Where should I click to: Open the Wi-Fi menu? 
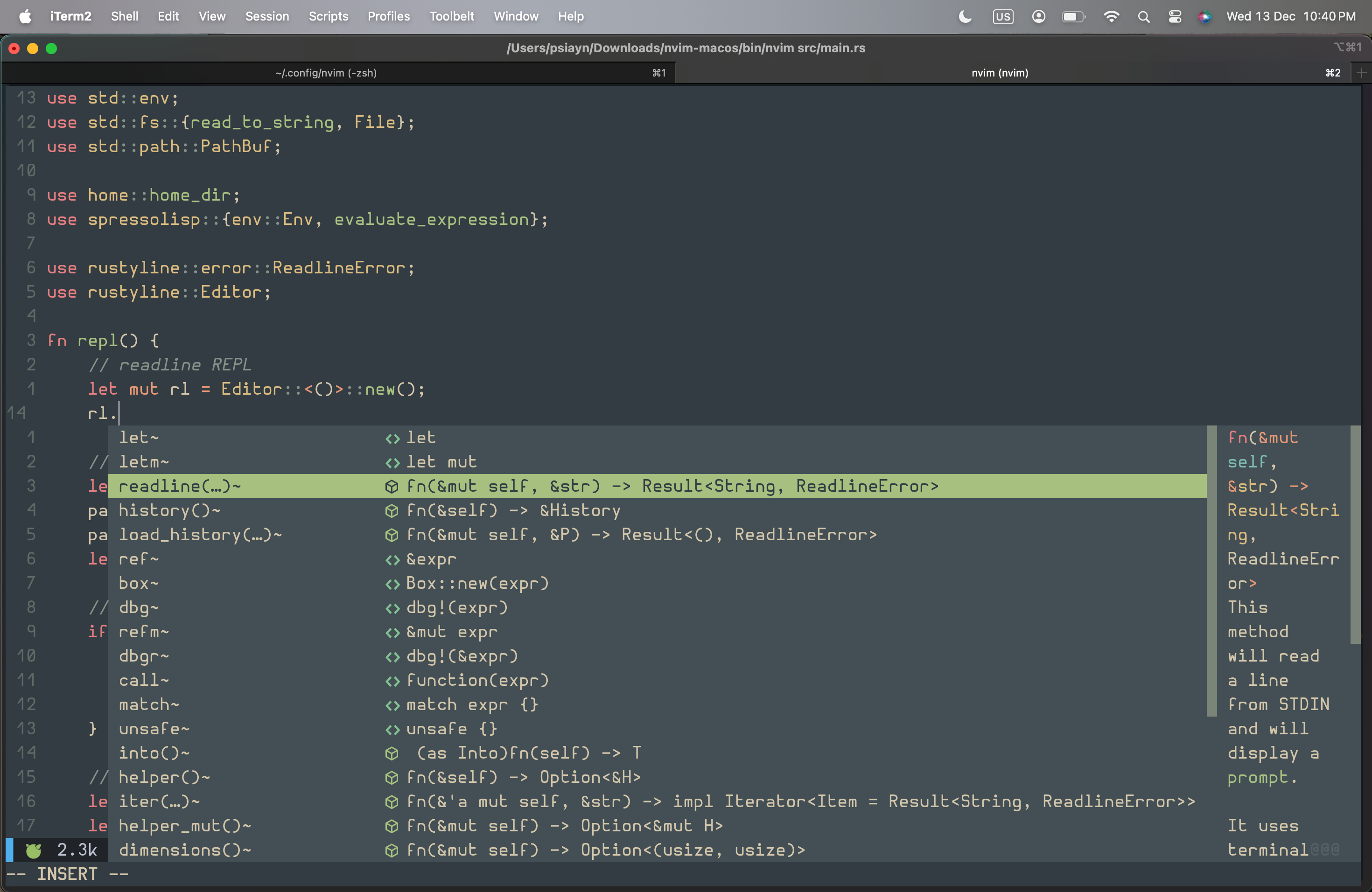pos(1111,16)
